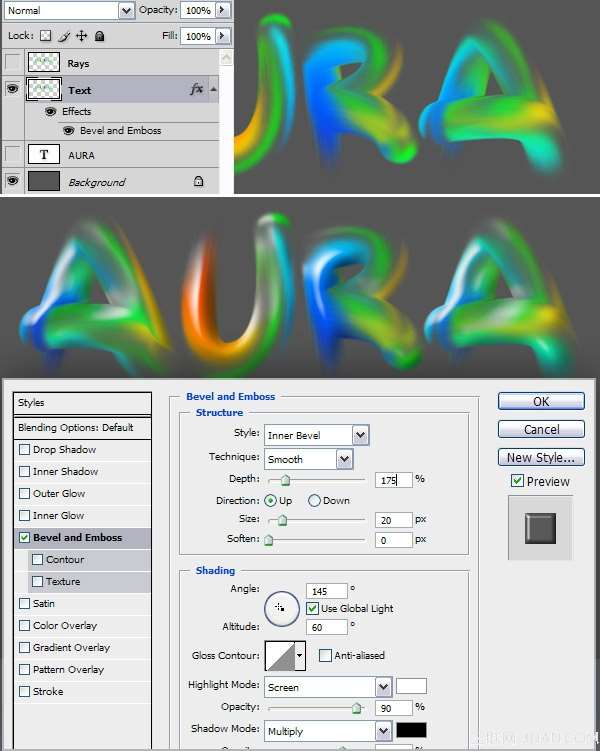Click the lock transparent pixels icon
This screenshot has height=751, width=600.
[45, 36]
